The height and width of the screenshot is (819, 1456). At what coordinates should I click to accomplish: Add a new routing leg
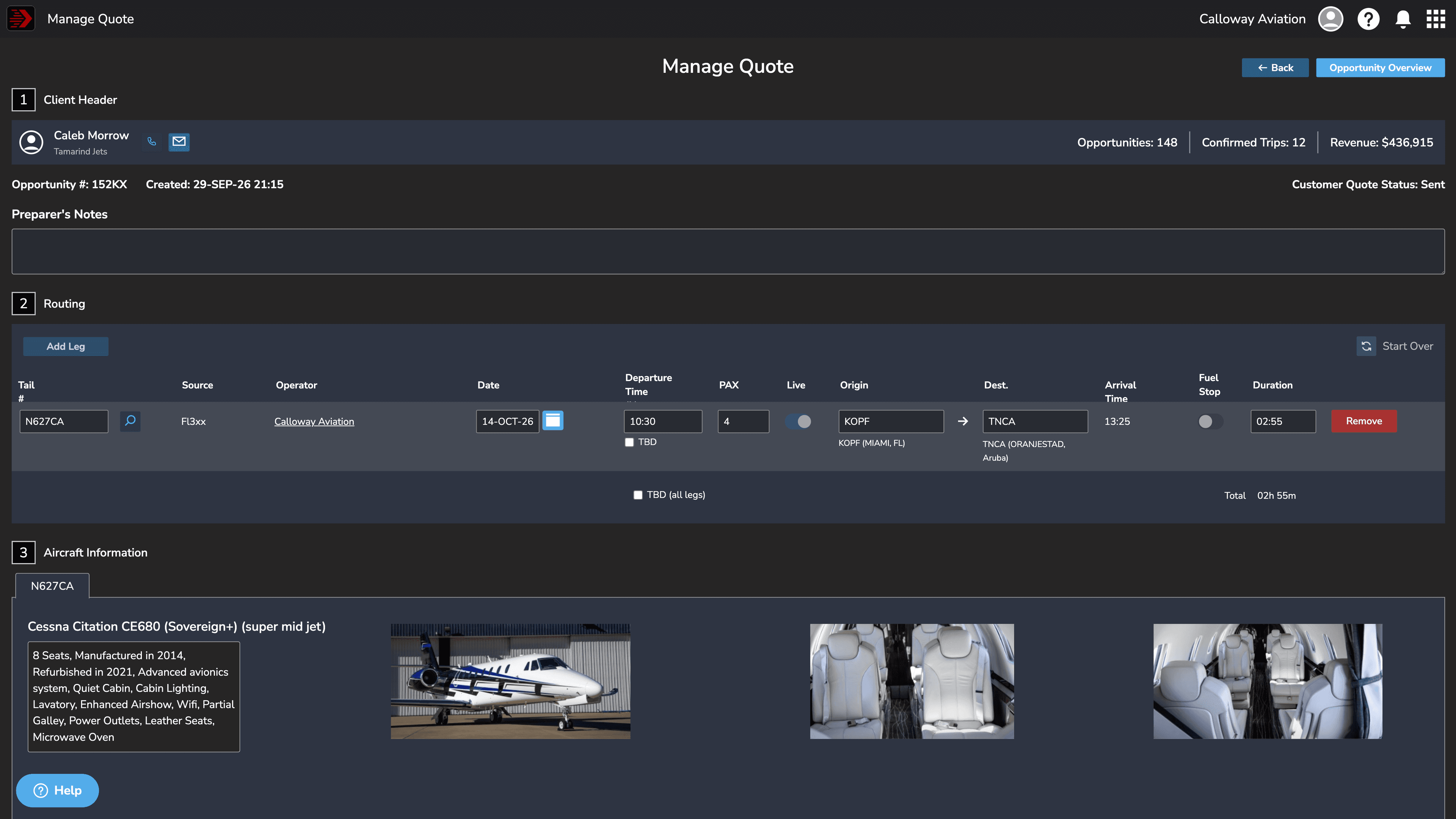(x=66, y=346)
